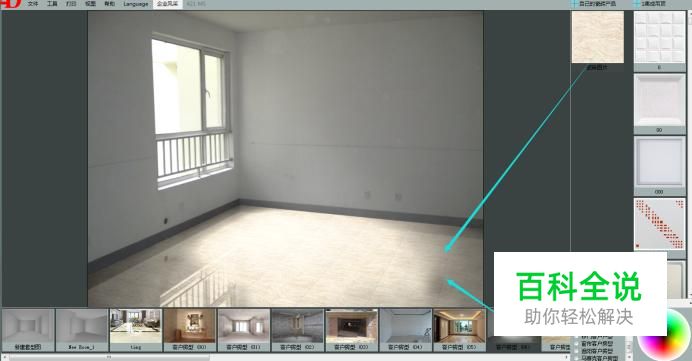The width and height of the screenshot is (692, 361).
Task: Click the plus icon above the marble tile
Action: point(574,4)
